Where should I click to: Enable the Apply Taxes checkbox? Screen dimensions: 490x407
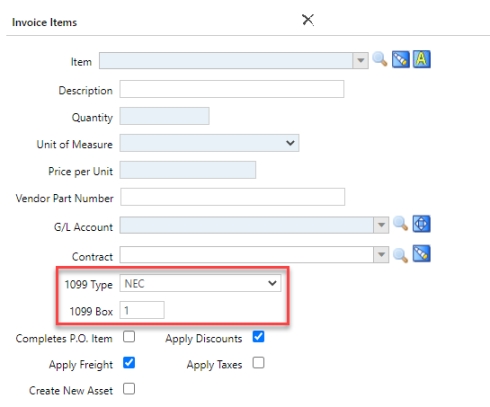[258, 363]
